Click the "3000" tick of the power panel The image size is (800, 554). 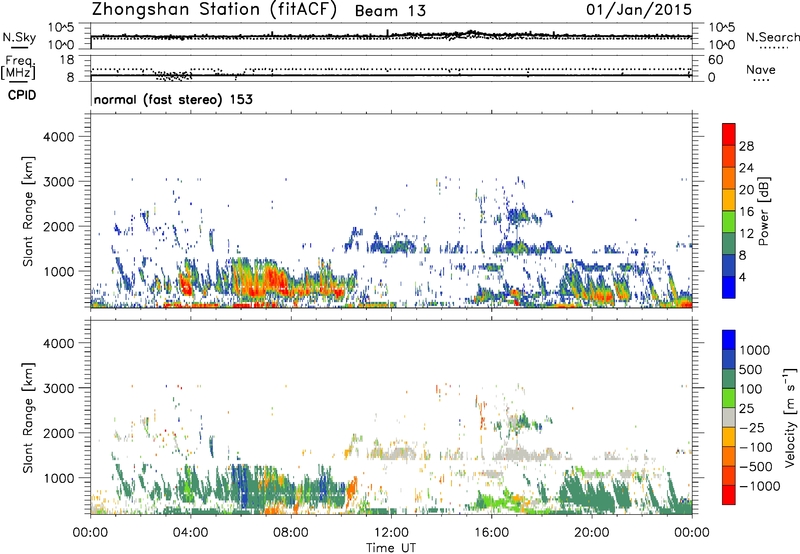click(x=59, y=182)
